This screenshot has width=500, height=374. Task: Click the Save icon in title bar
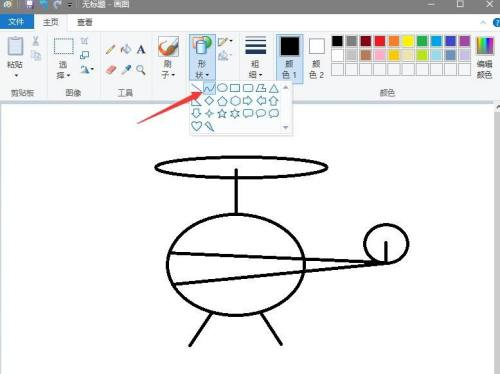(x=29, y=4)
